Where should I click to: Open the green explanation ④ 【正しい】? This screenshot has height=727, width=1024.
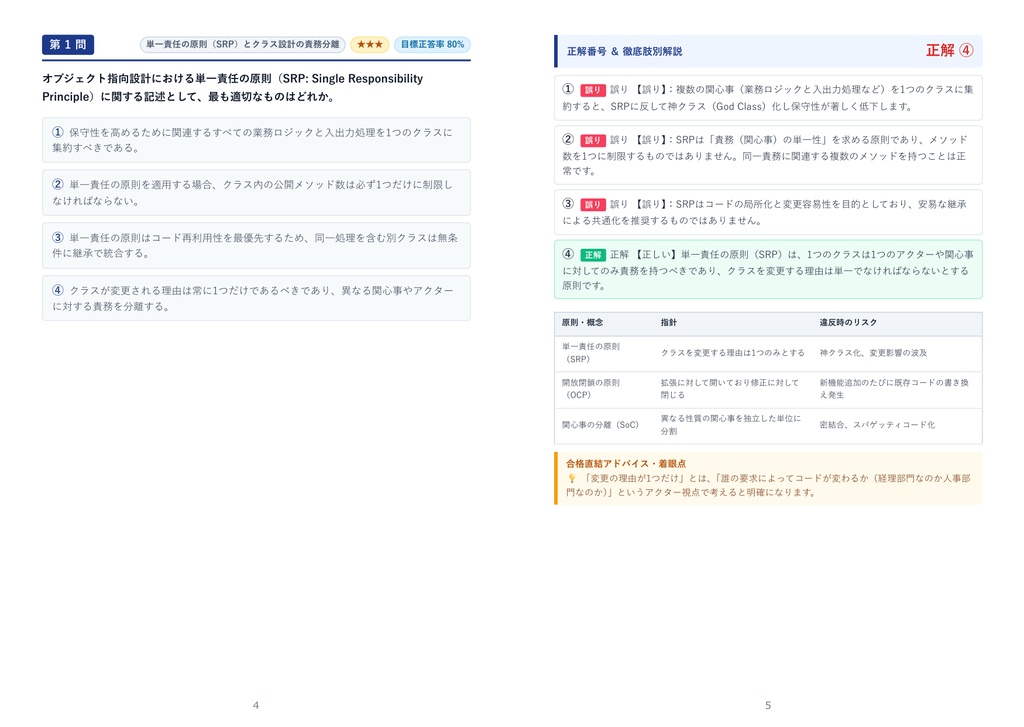(768, 270)
